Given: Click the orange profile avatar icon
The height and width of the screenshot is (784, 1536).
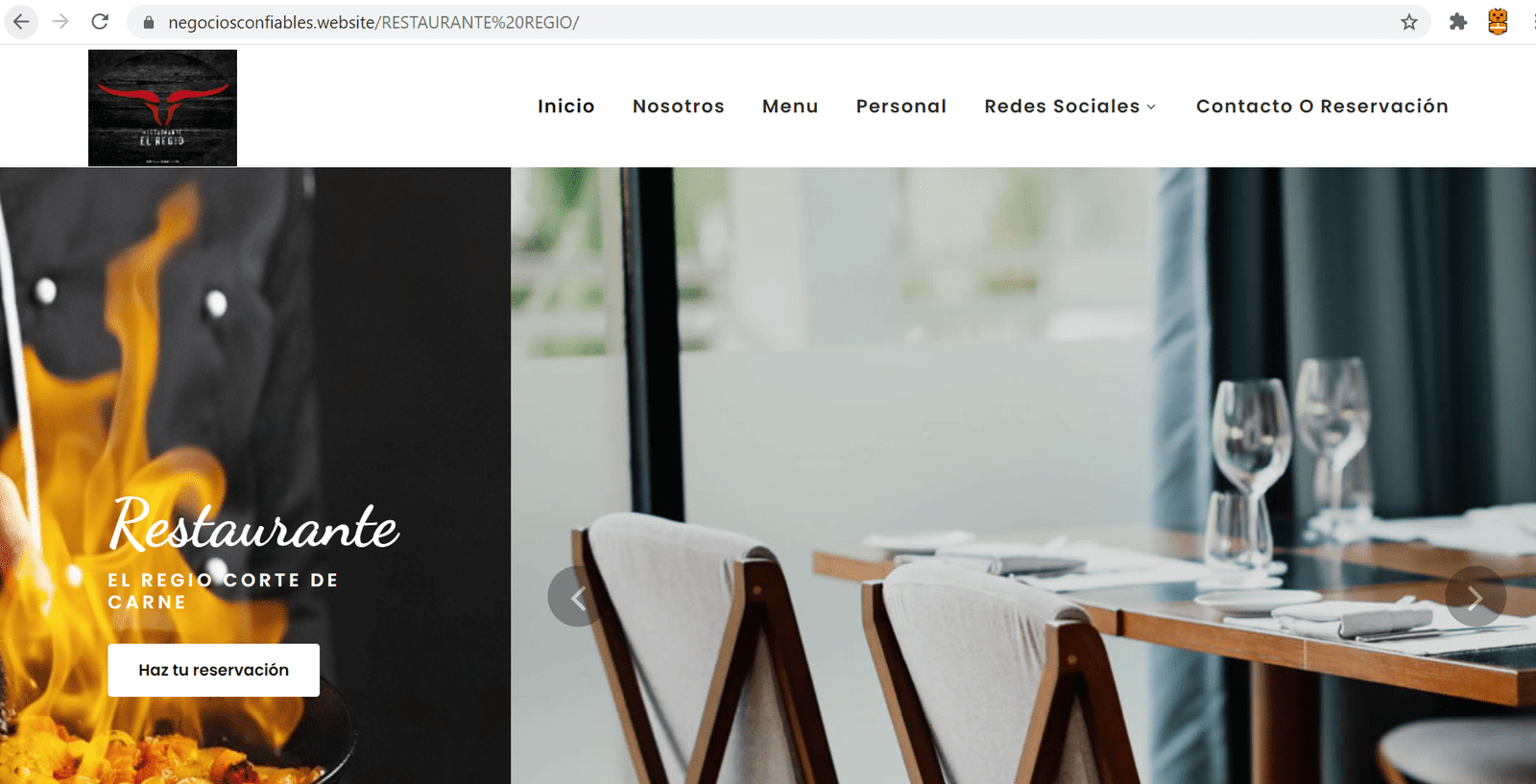Looking at the screenshot, I should 1498,21.
